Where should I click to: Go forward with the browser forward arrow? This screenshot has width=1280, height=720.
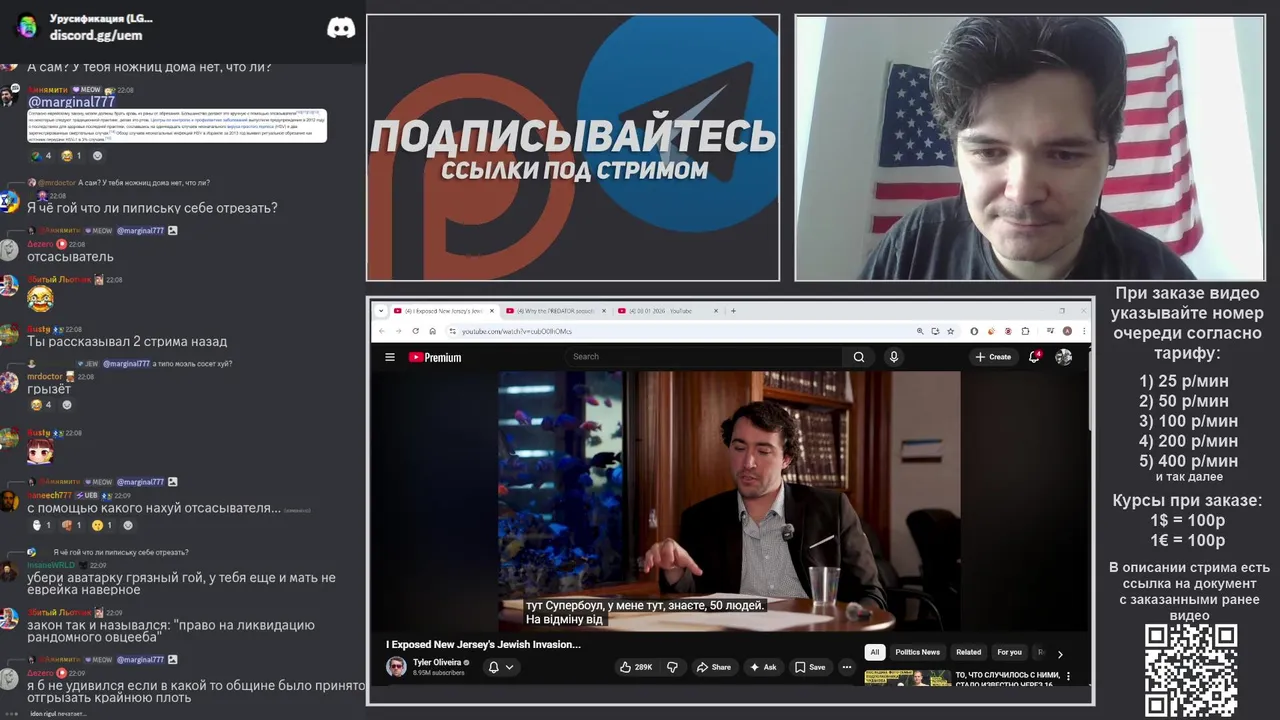pos(398,331)
